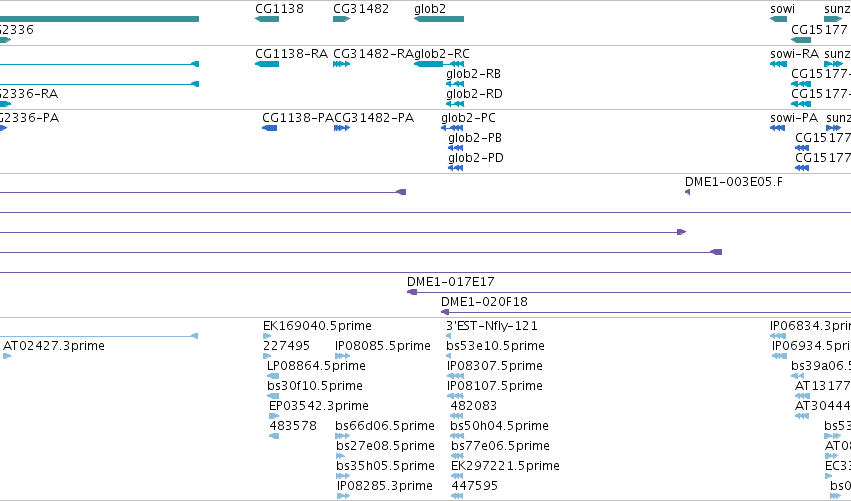The image size is (851, 501).
Task: Select EST LP08864.5prime label
Action: click(x=316, y=366)
